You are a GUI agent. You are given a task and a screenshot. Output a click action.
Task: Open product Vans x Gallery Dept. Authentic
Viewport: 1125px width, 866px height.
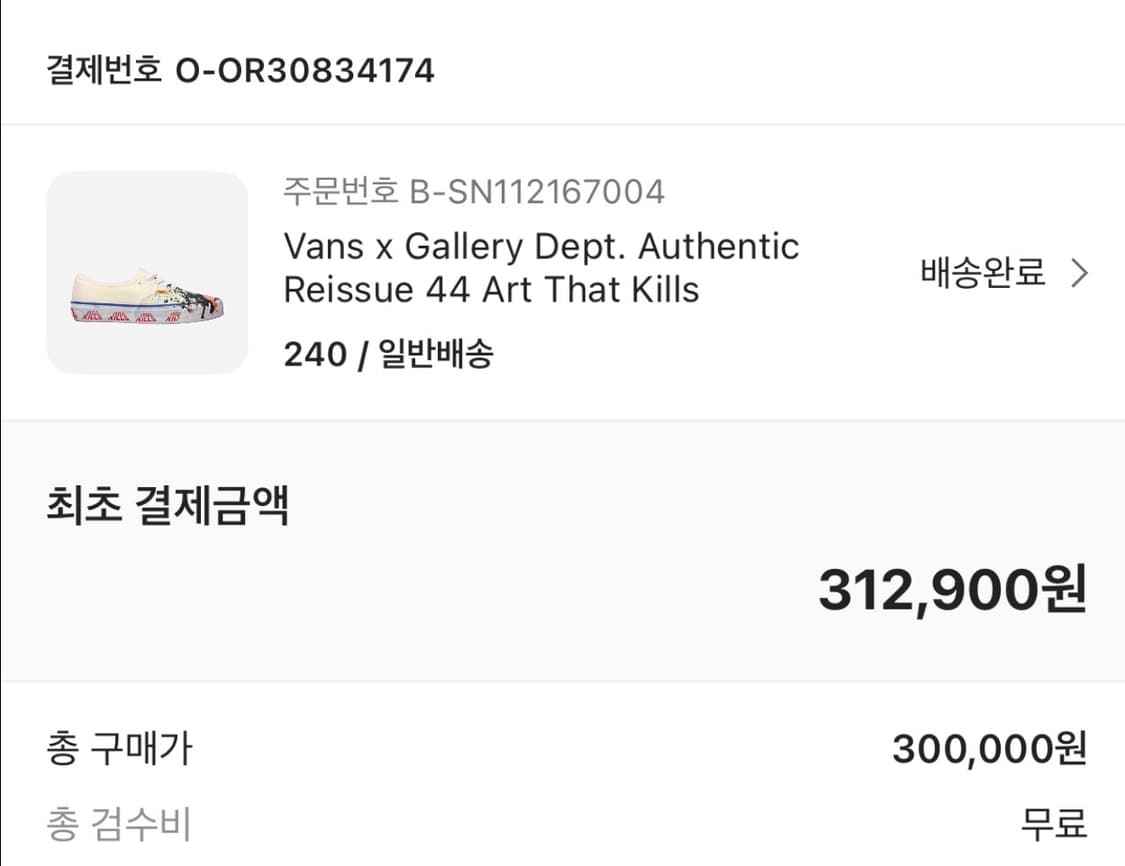tap(541, 245)
